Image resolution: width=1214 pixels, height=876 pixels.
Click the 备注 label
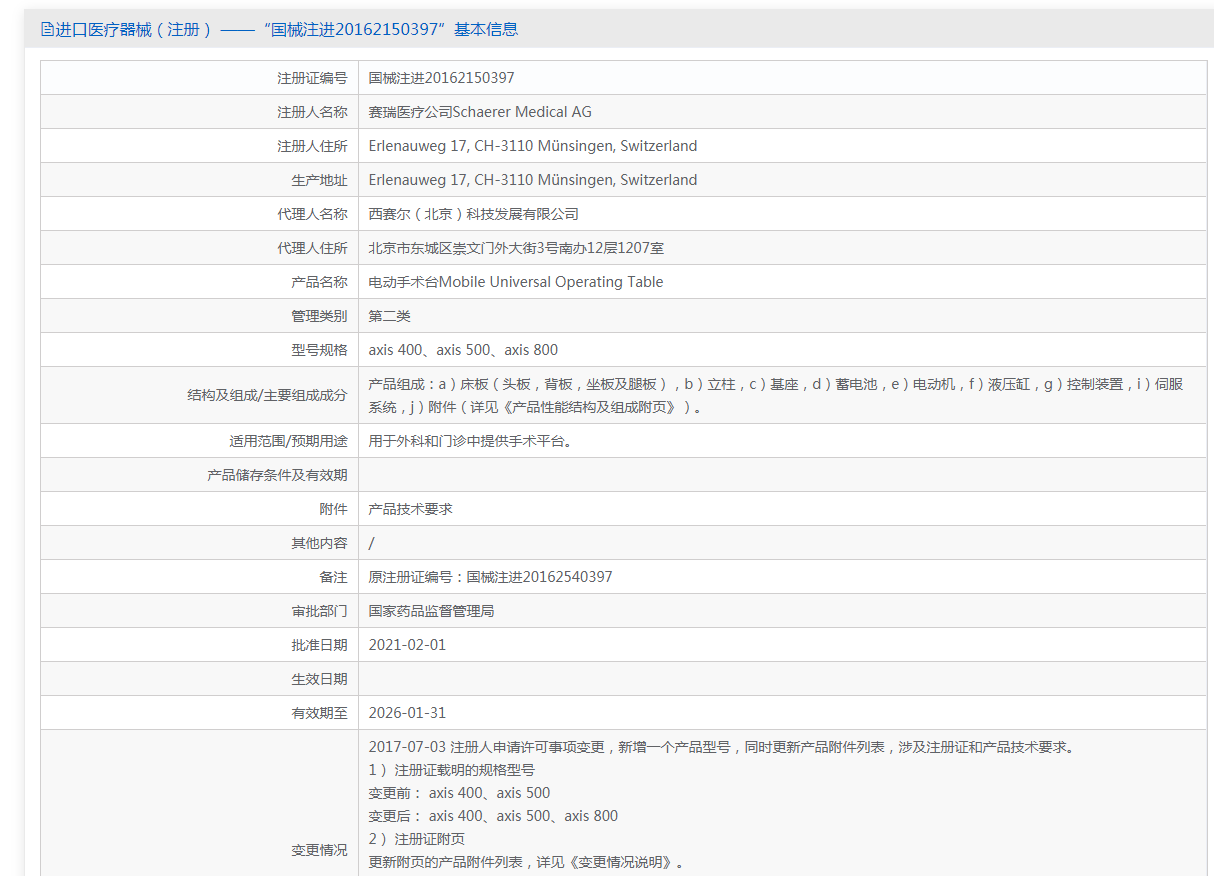click(x=333, y=577)
